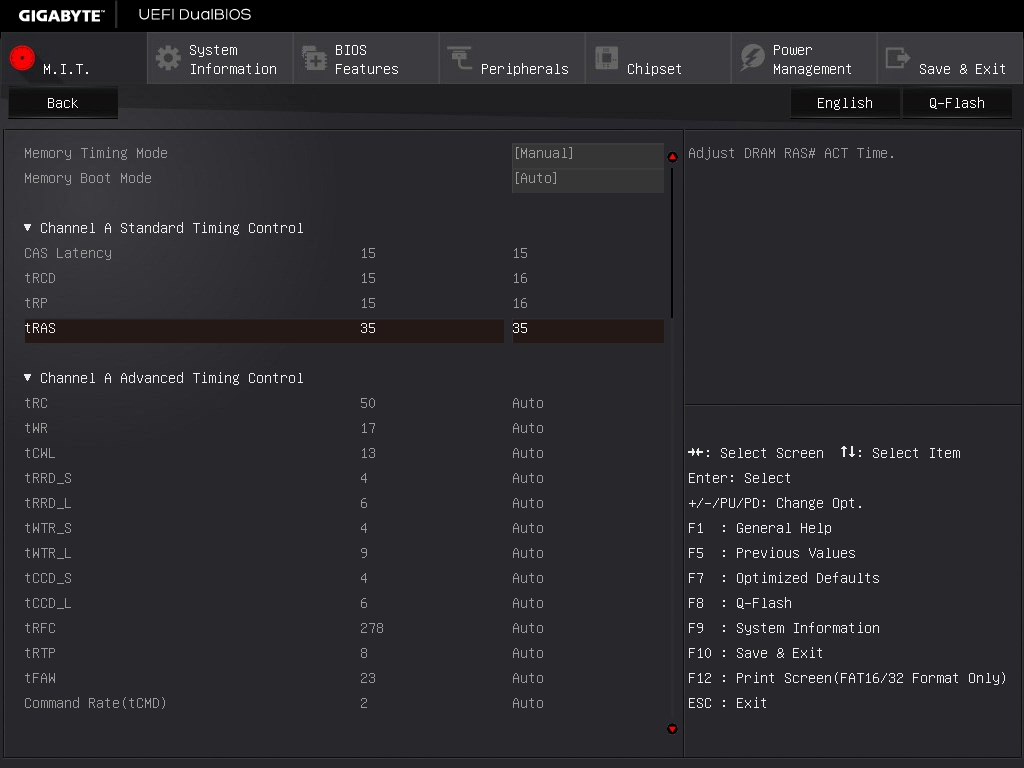Click the Memory Timing Mode label
Screen dimensions: 1024x768
pyautogui.click(x=96, y=153)
